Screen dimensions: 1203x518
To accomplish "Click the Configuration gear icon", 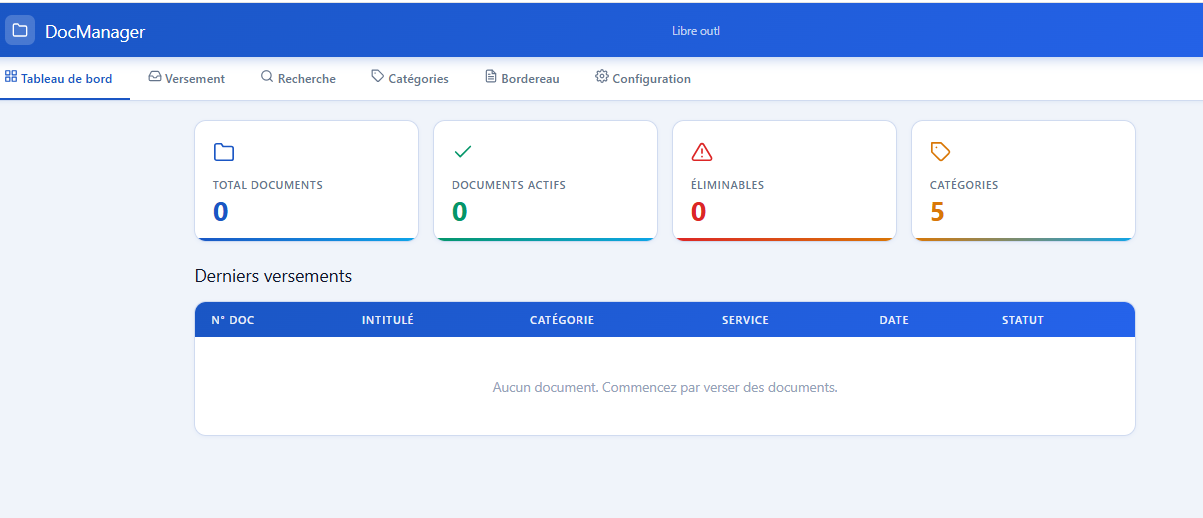I will click(x=602, y=77).
